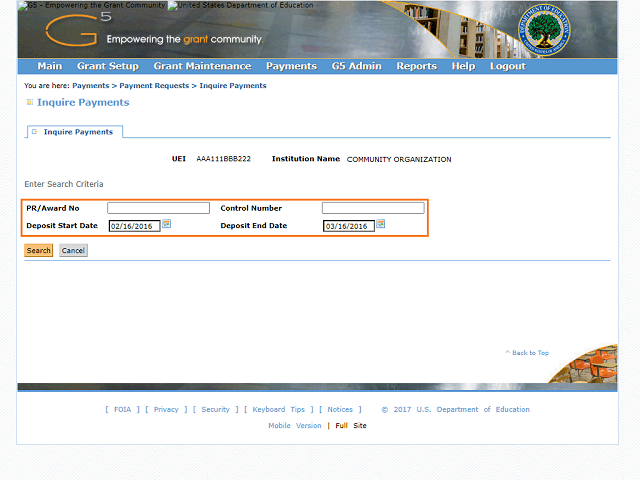Open calendar picker for Deposit End Date
This screenshot has width=640, height=480.
381,224
